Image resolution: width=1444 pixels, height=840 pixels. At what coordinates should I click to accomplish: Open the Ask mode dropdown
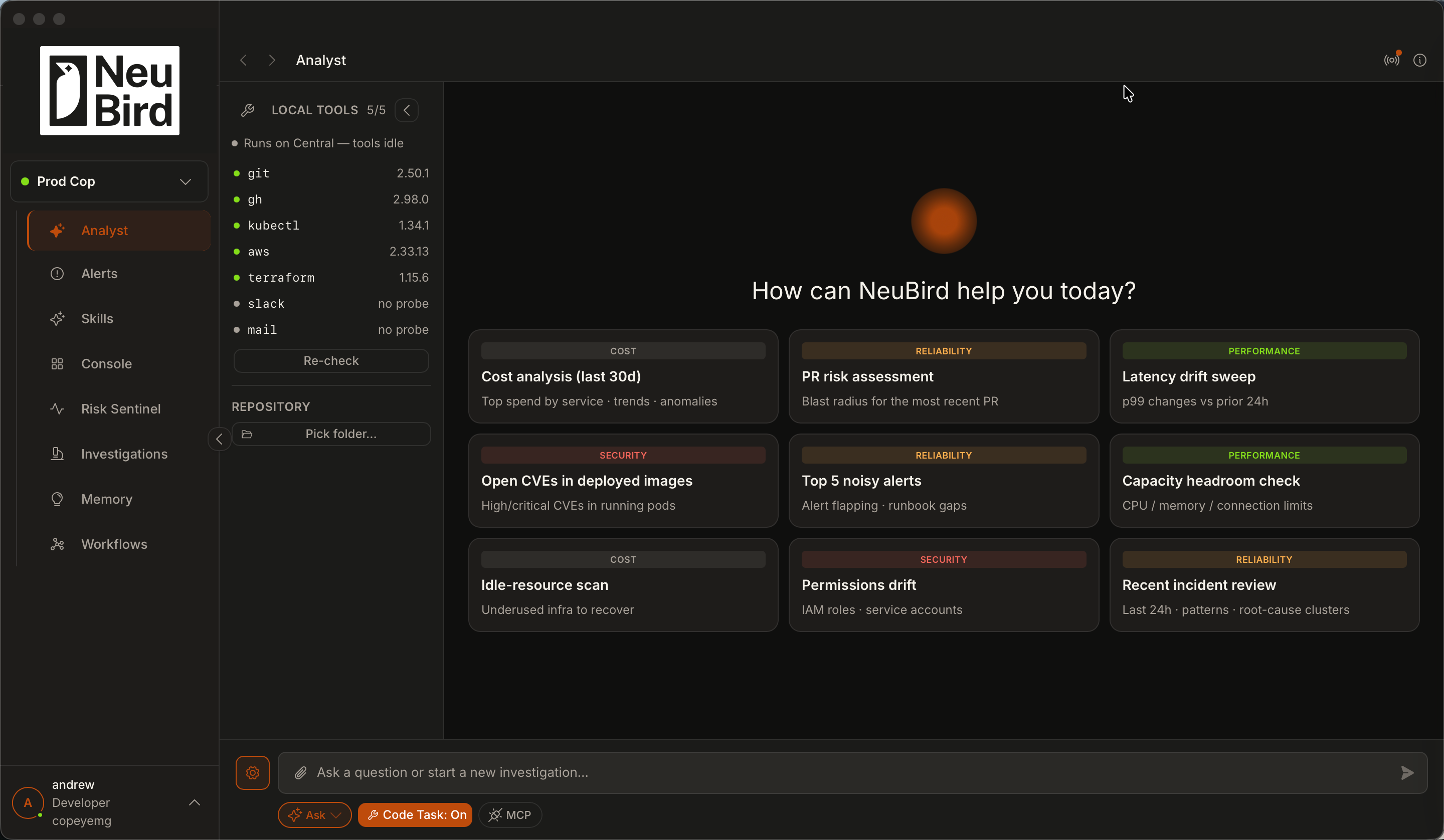314,815
